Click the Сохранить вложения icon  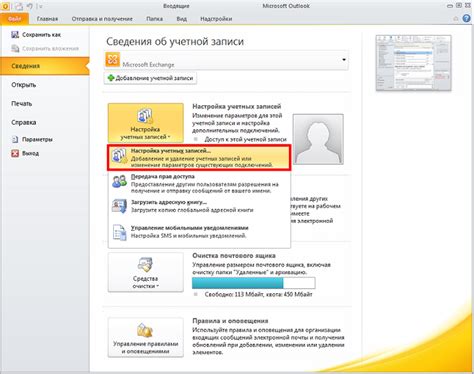point(15,49)
